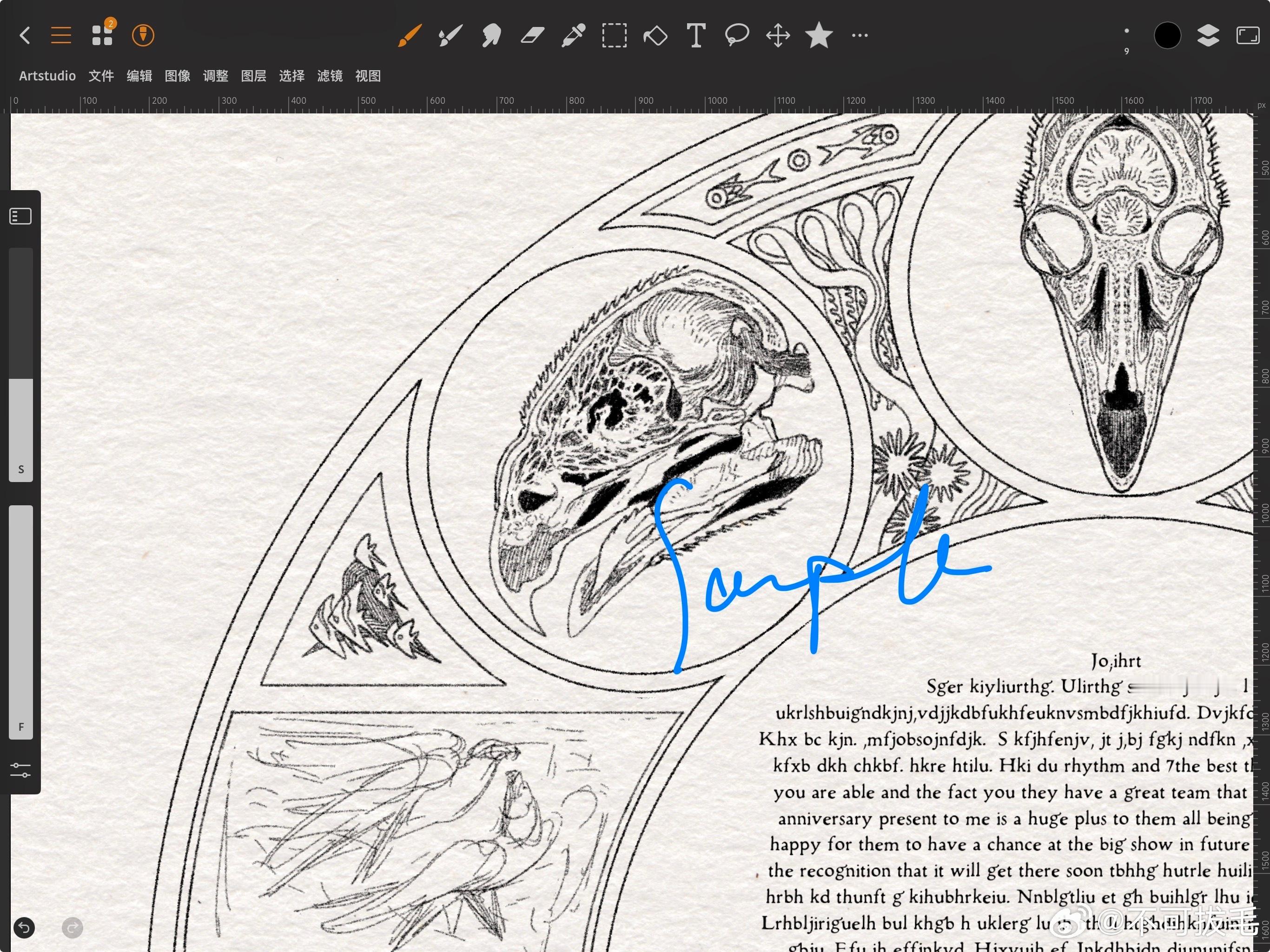
Task: Open the 图层 menu
Action: pyautogui.click(x=254, y=76)
